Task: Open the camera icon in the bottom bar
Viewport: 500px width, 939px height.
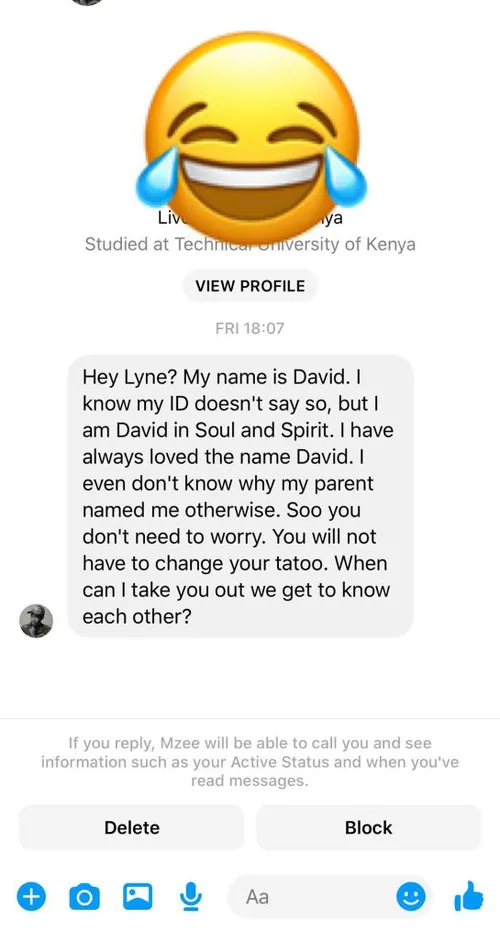Action: point(84,896)
